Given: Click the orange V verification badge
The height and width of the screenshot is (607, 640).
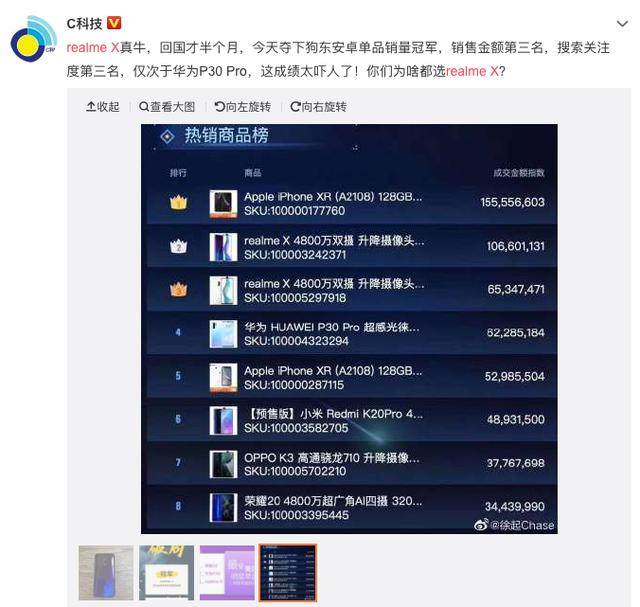Looking at the screenshot, I should point(114,23).
